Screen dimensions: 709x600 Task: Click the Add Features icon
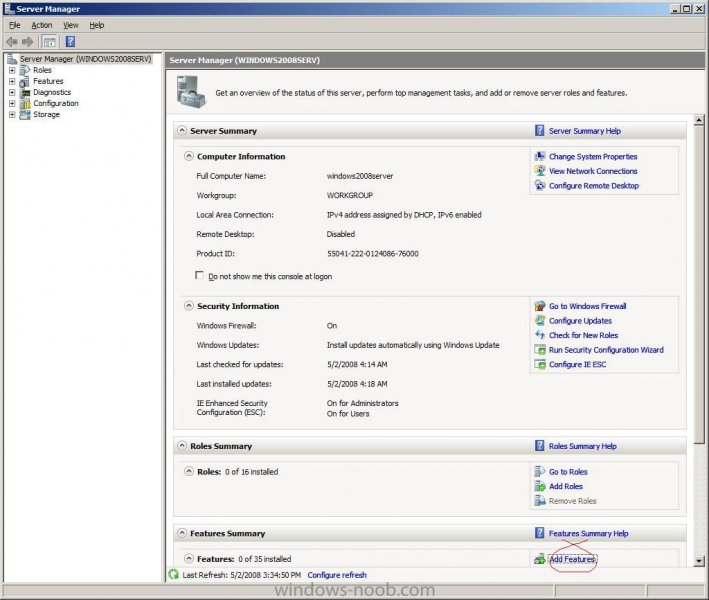[x=539, y=559]
